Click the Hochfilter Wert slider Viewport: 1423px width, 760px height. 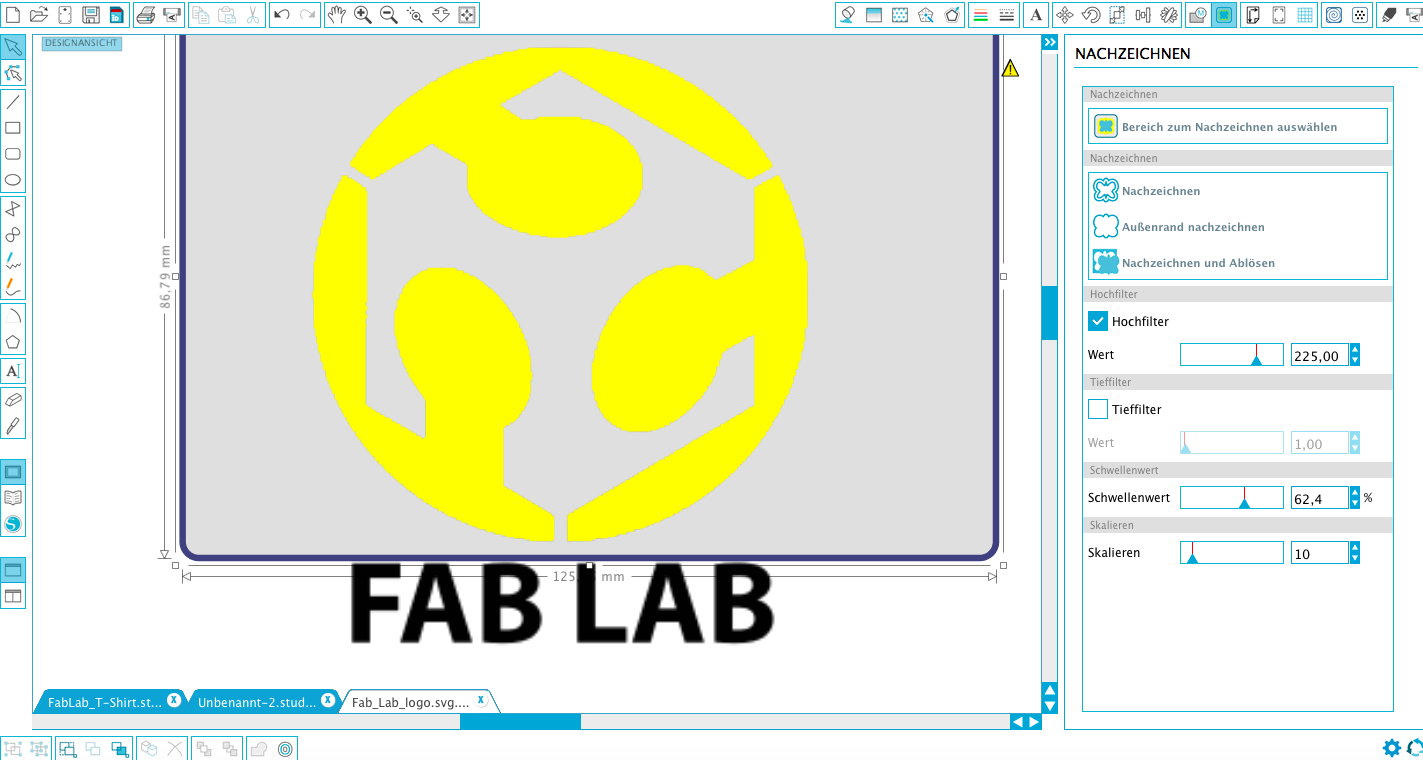(x=1231, y=355)
